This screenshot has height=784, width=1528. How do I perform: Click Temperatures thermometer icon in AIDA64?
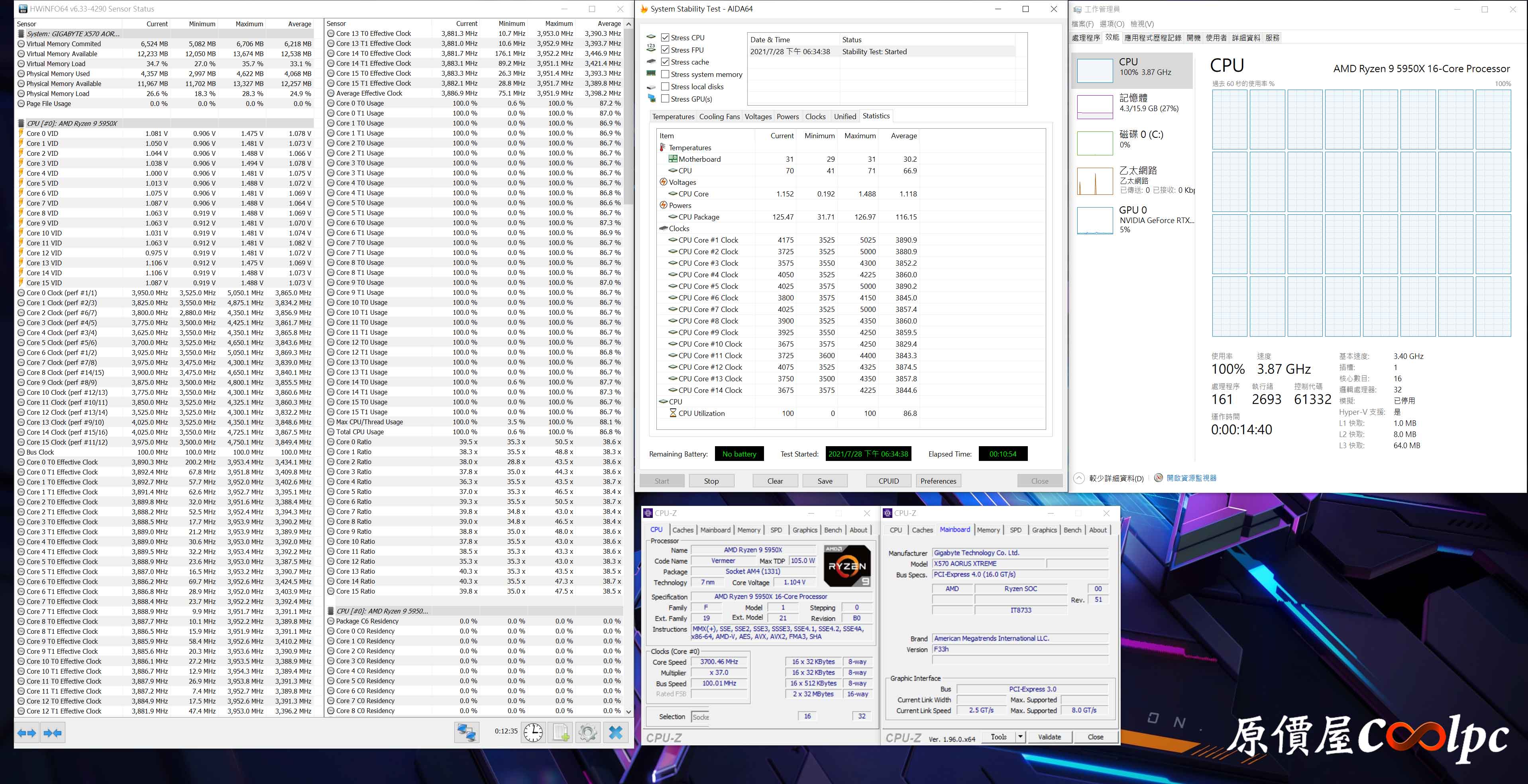(662, 148)
